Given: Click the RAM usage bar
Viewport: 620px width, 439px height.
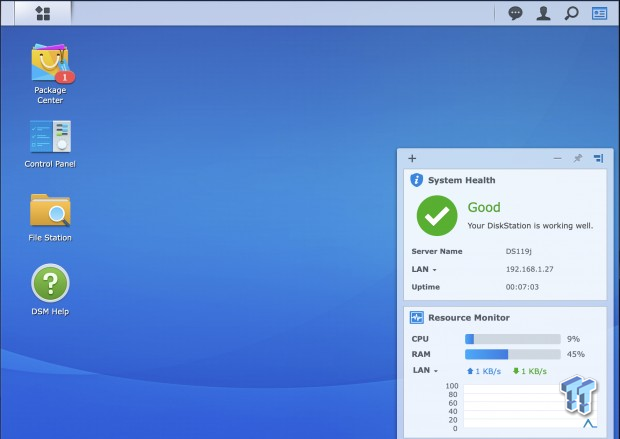Looking at the screenshot, I should tap(512, 354).
